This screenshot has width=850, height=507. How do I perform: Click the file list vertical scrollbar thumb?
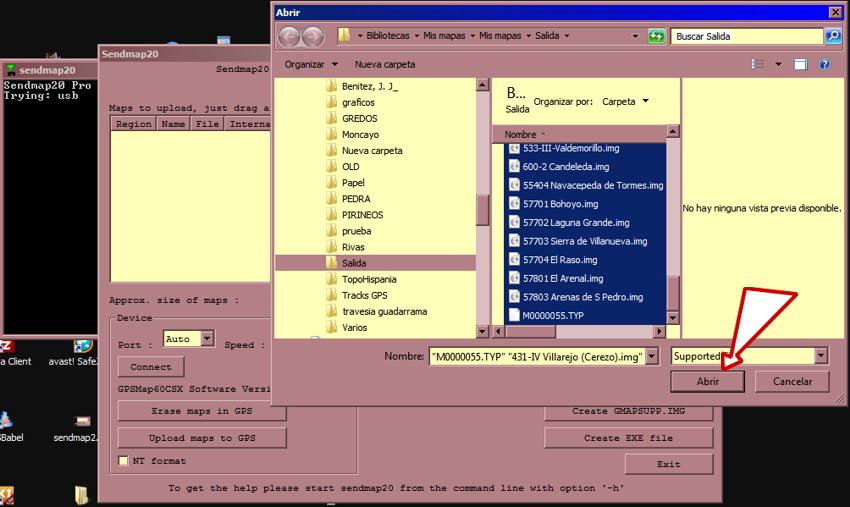[x=673, y=293]
